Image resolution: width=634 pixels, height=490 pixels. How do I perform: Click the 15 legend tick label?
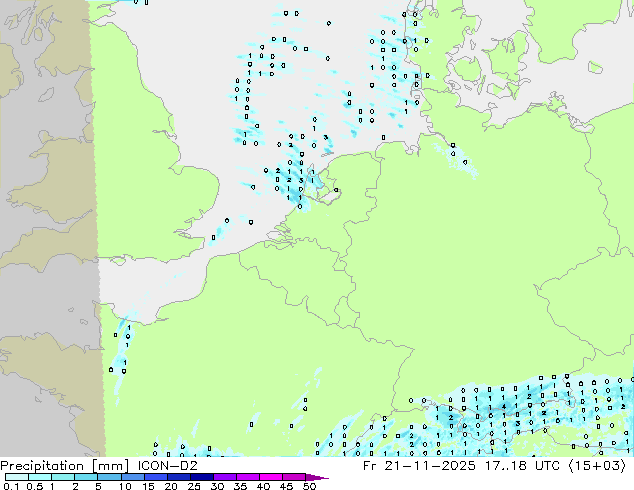pos(148,486)
